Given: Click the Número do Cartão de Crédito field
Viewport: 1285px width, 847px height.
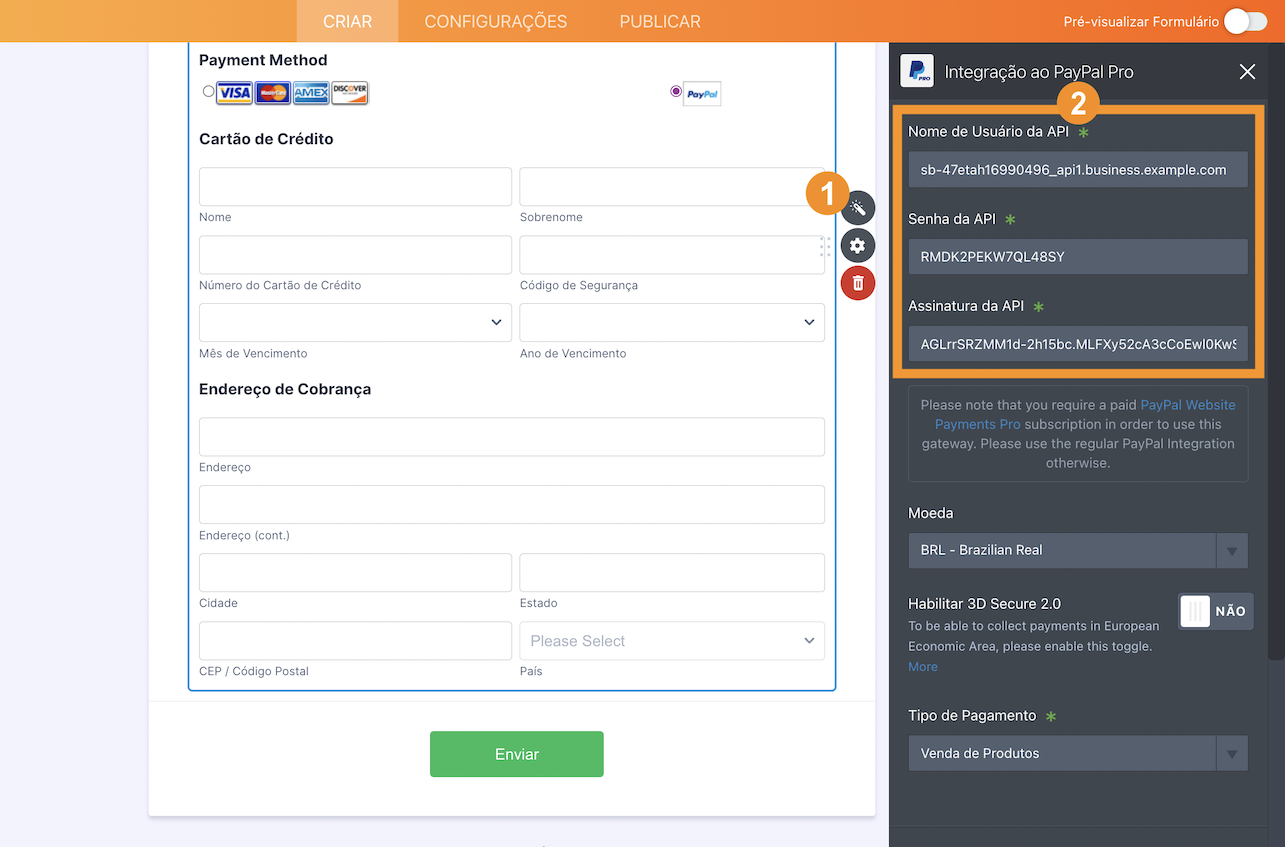Looking at the screenshot, I should point(355,254).
